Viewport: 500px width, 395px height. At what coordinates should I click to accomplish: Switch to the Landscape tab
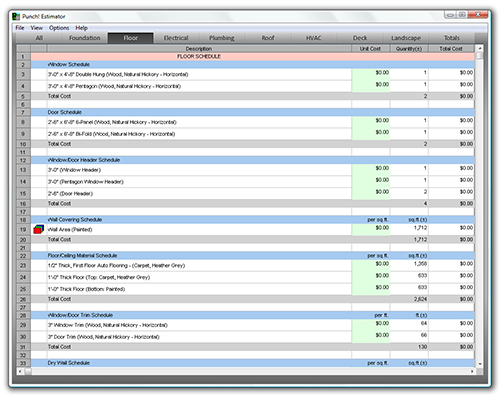(406, 38)
